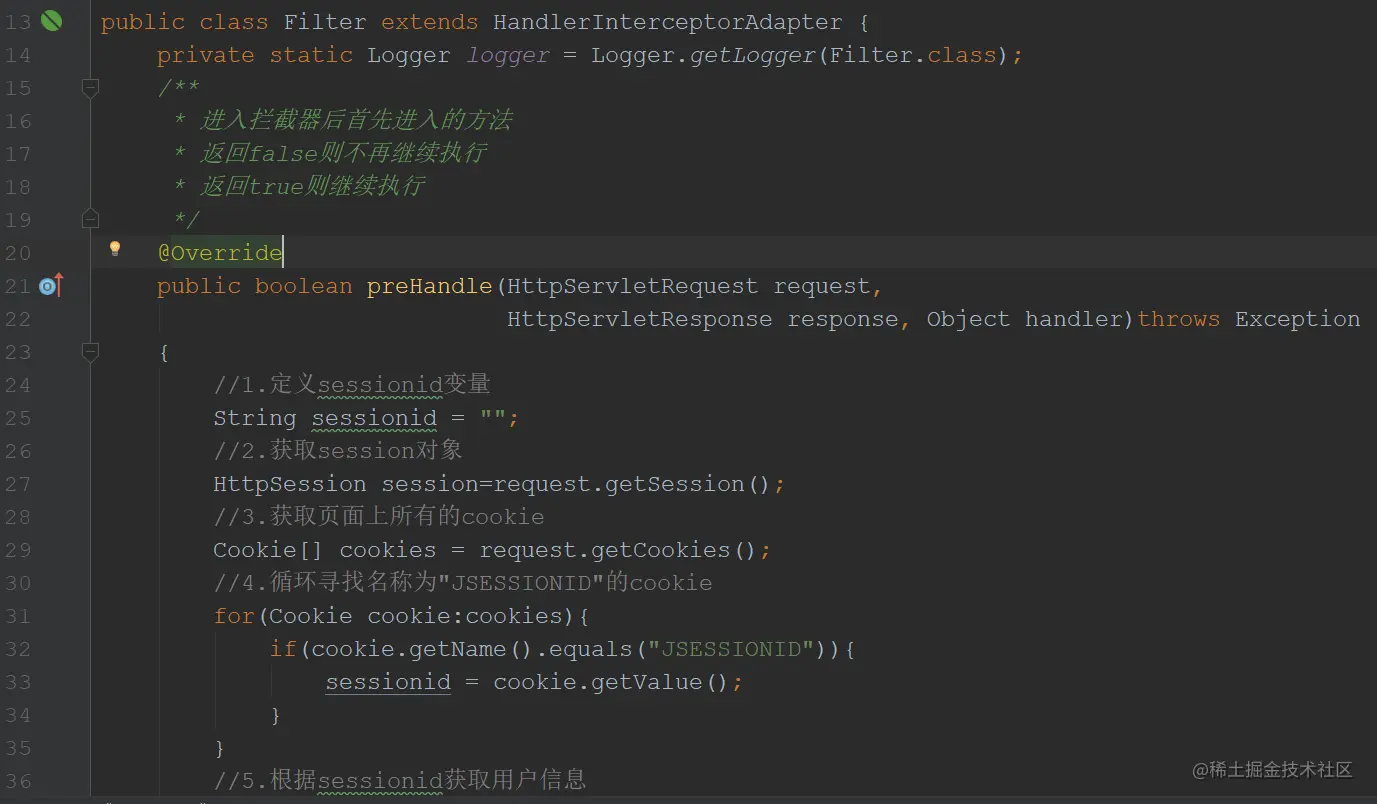Click the sessionid variable in the String declaration
Viewport: 1377px width, 804px height.
[374, 418]
